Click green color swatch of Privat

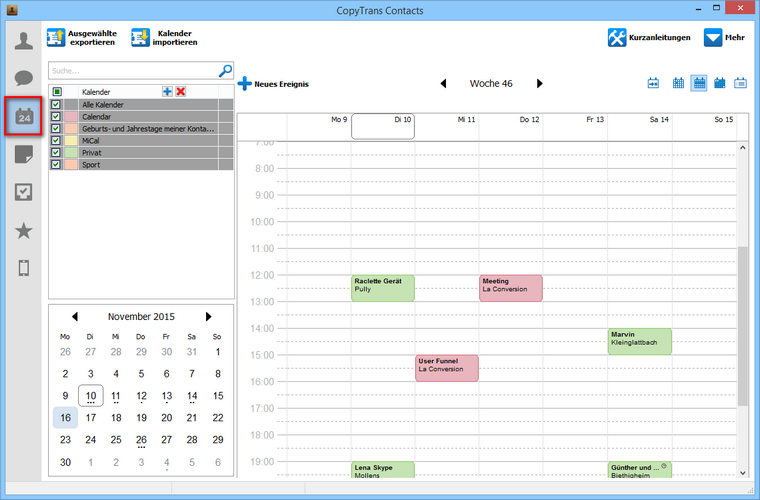(x=71, y=153)
